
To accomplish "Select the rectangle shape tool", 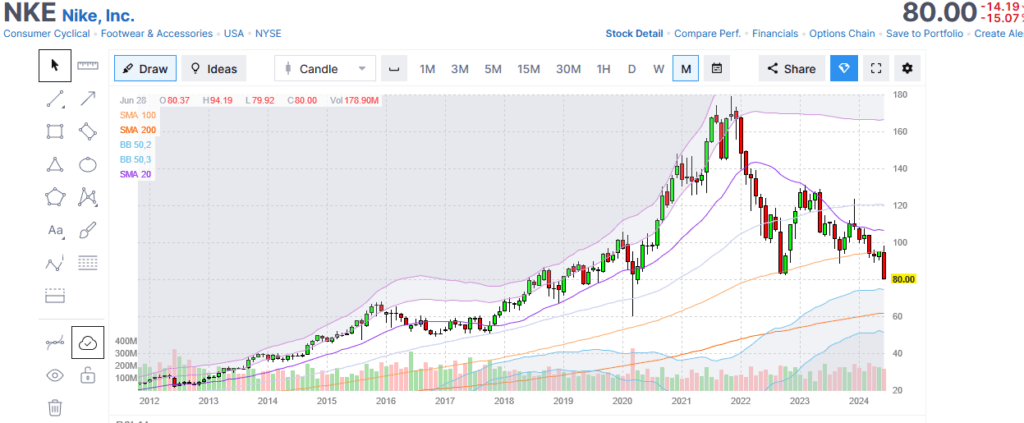I will (55, 131).
